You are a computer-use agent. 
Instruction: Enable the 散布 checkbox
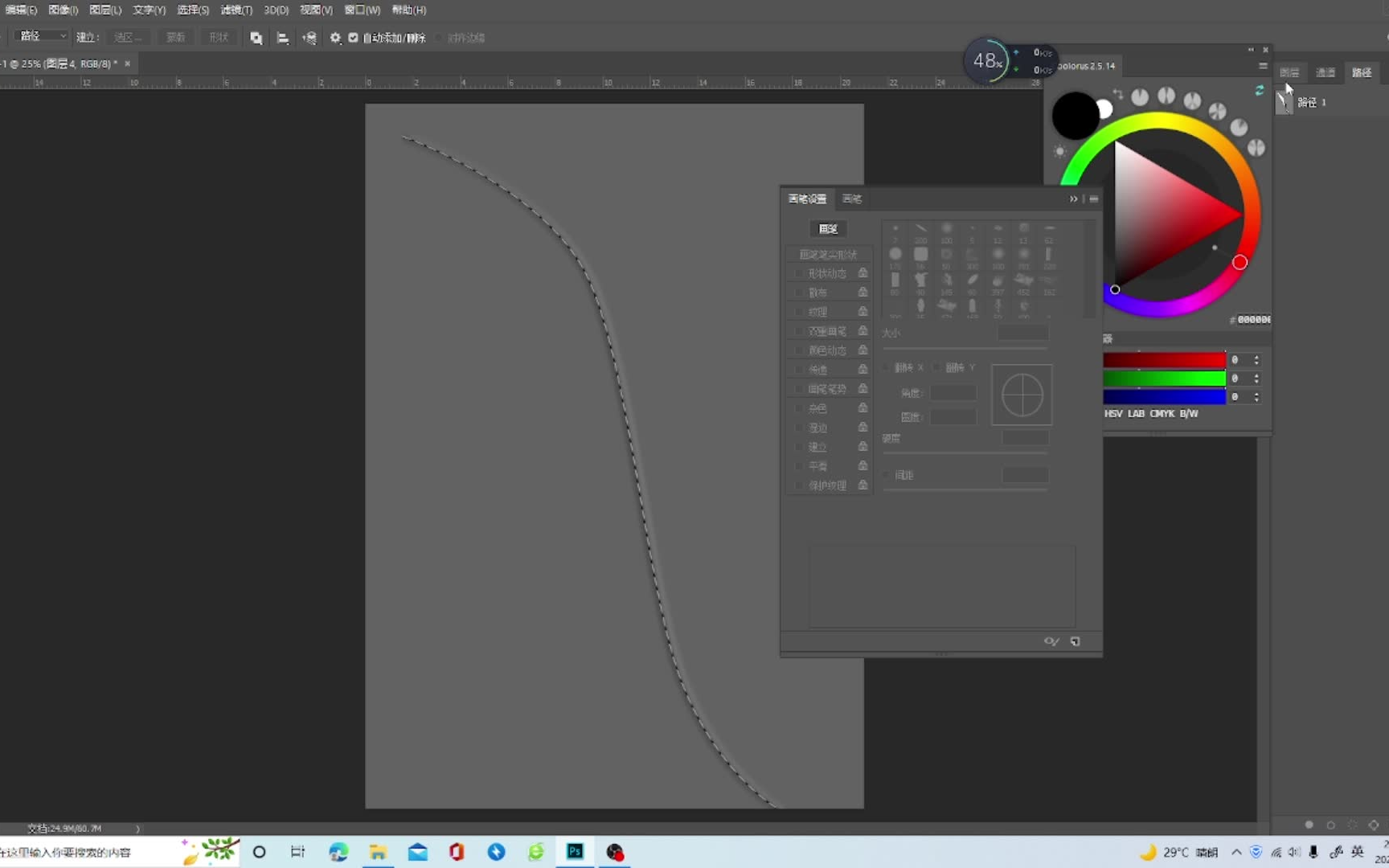pos(799,293)
